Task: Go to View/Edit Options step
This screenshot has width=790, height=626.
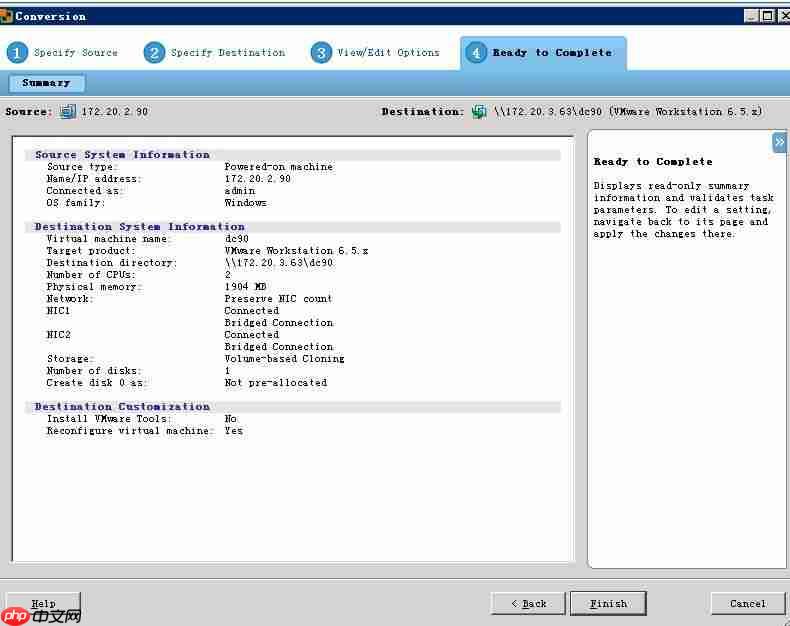Action: (388, 52)
